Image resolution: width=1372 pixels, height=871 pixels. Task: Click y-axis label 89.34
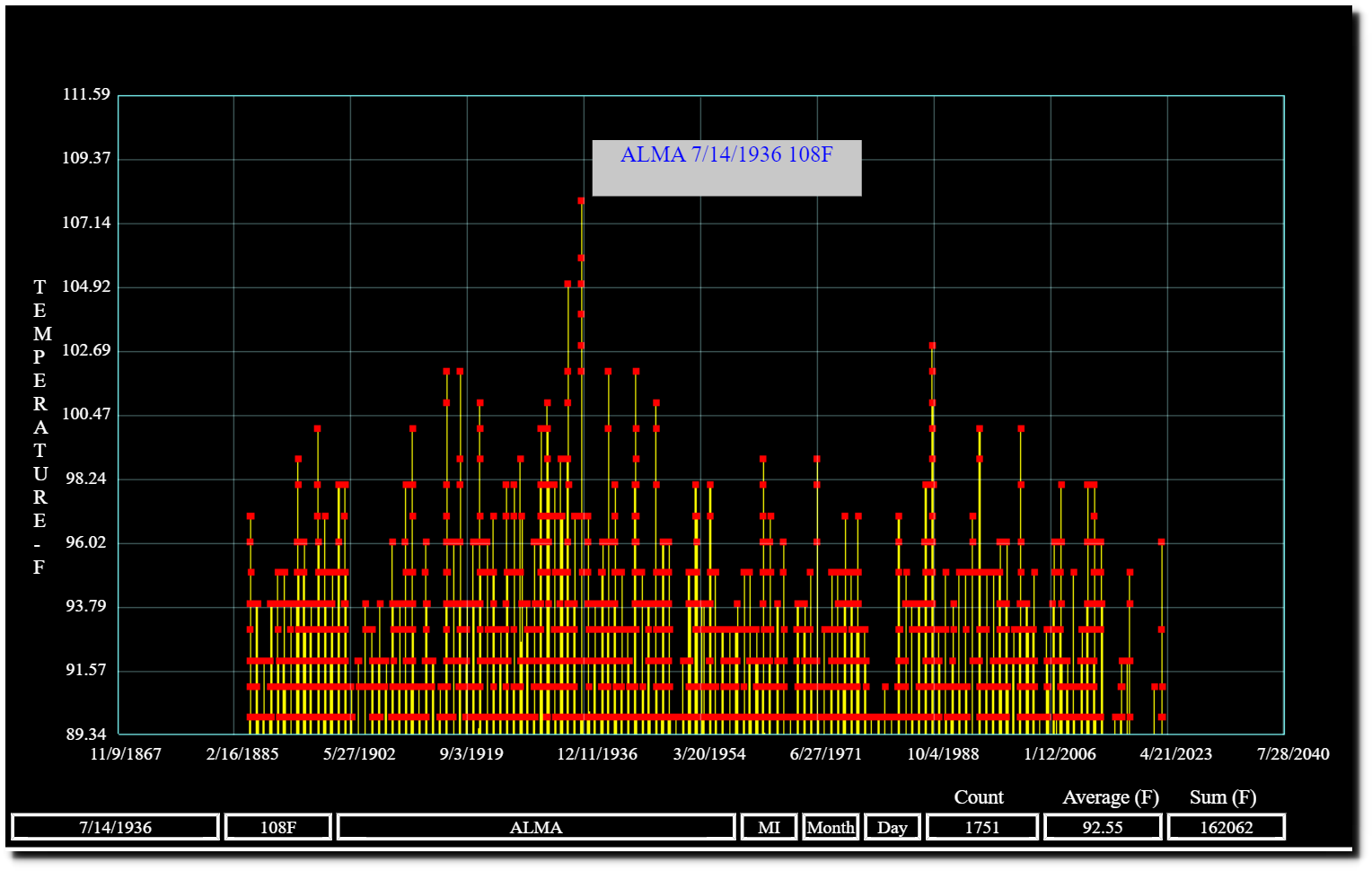tap(86, 735)
